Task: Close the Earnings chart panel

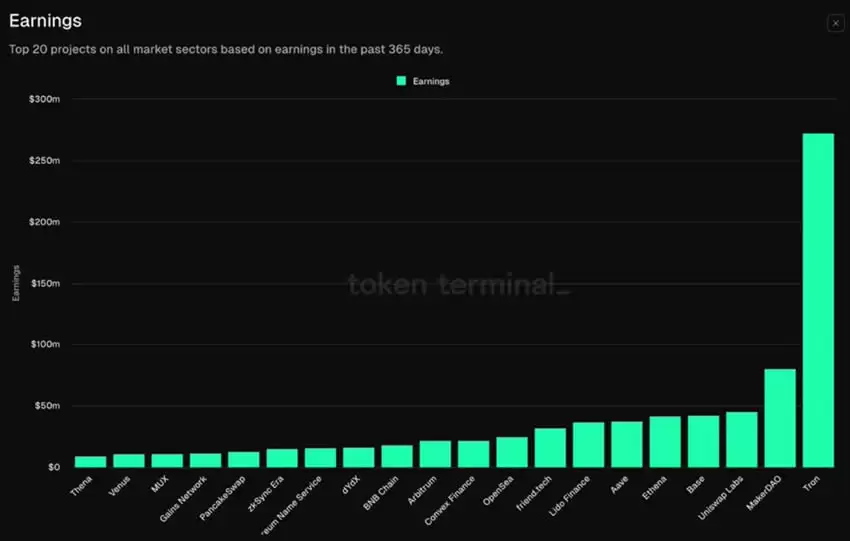Action: click(x=835, y=23)
